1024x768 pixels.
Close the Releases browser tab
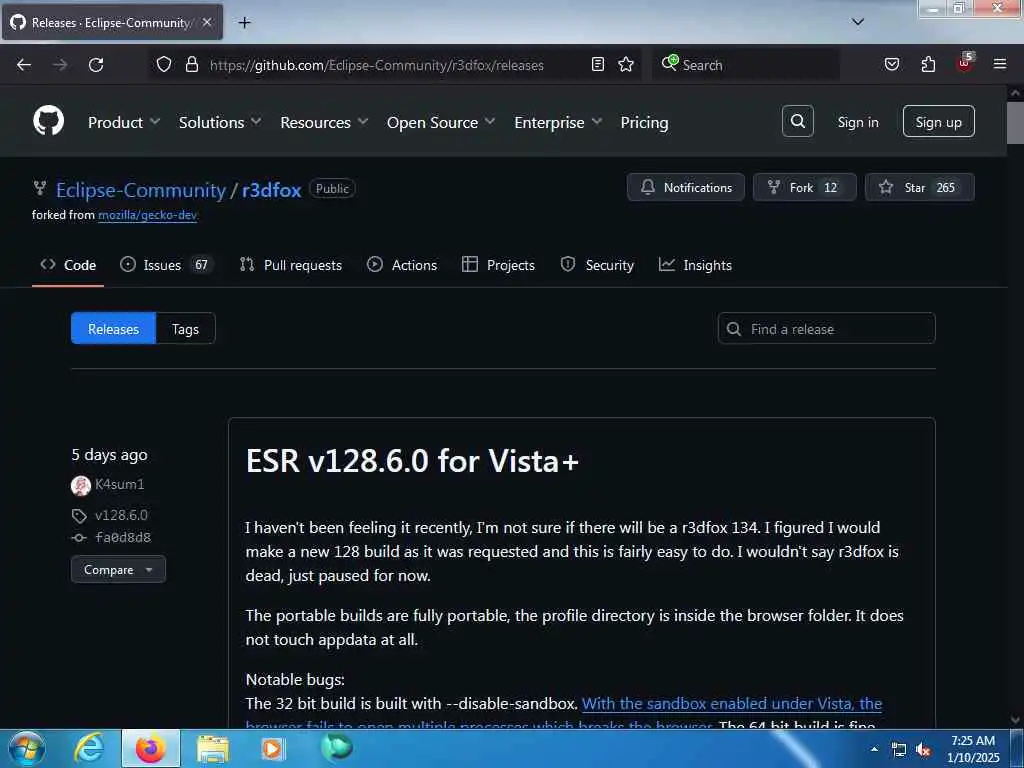click(207, 22)
